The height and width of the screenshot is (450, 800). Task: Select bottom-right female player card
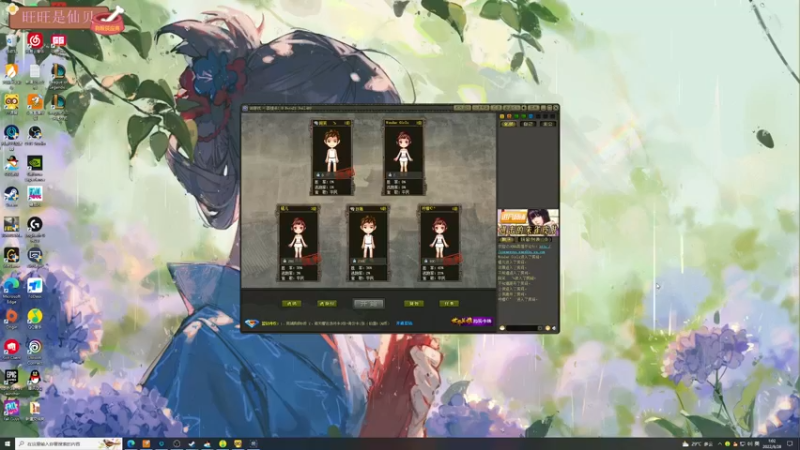[440, 243]
